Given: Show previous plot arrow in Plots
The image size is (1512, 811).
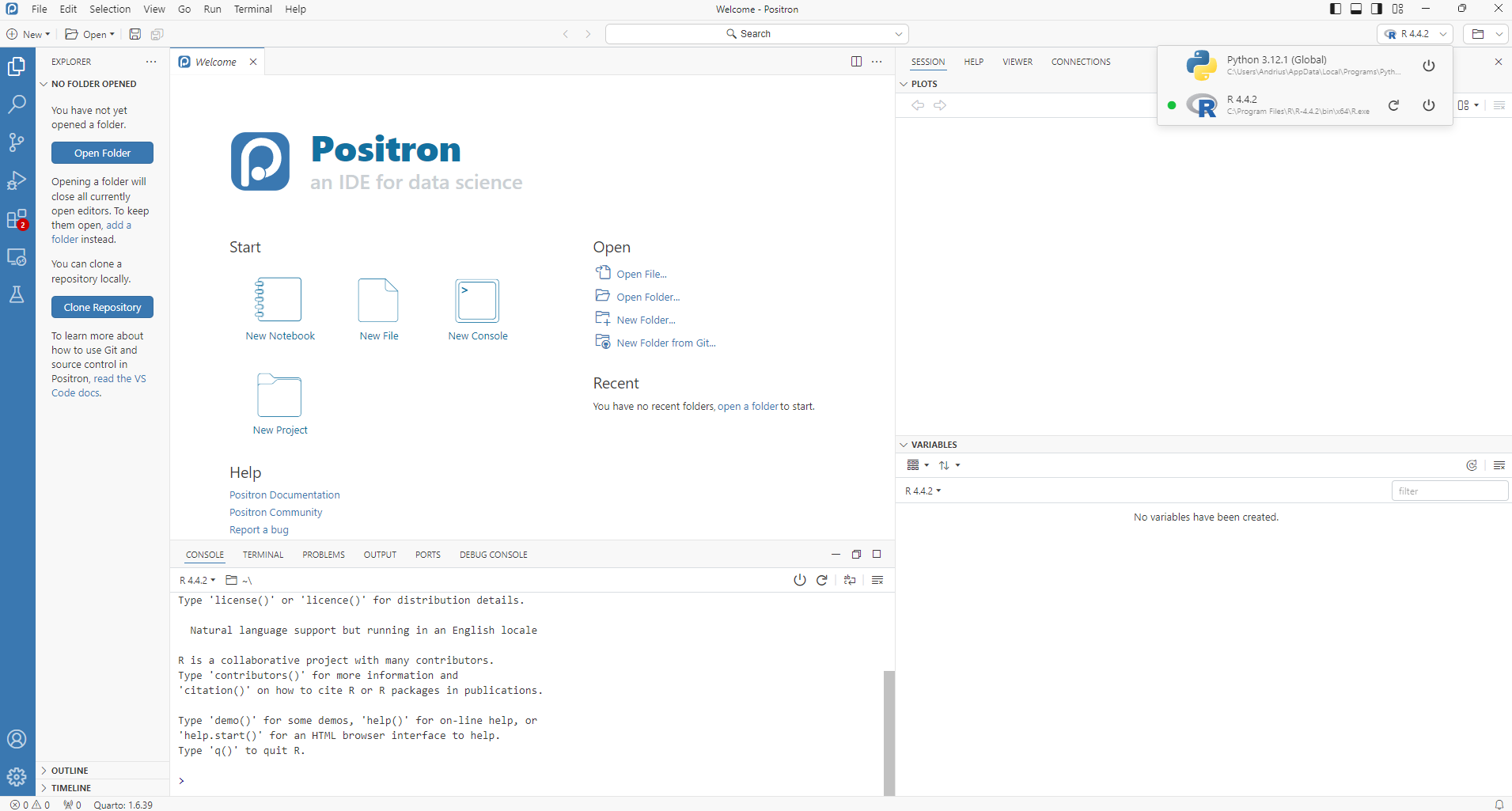Looking at the screenshot, I should 918,105.
